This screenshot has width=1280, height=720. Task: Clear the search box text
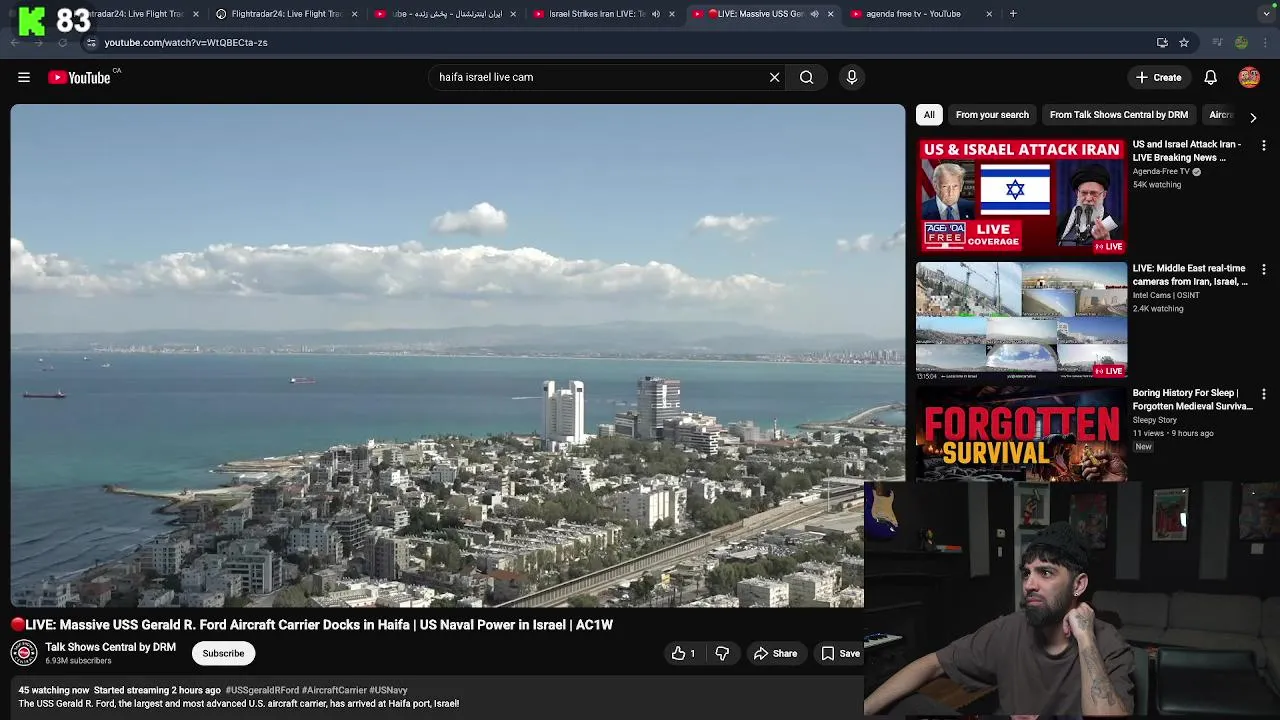coord(774,77)
